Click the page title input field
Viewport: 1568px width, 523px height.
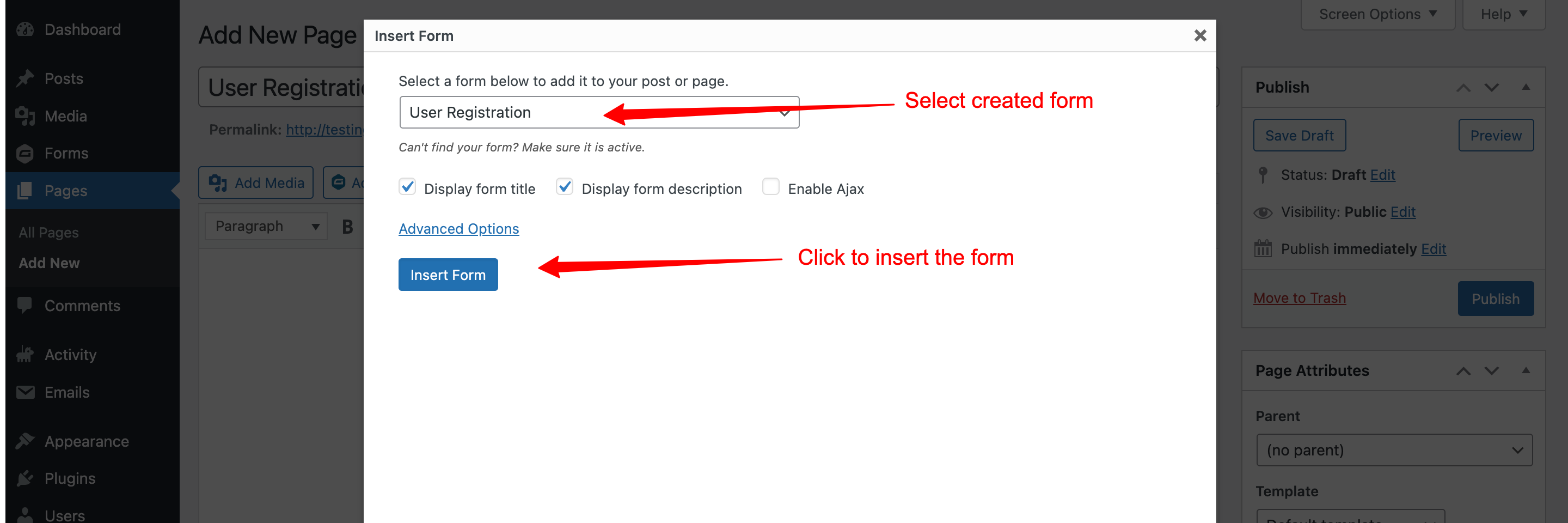click(x=280, y=87)
